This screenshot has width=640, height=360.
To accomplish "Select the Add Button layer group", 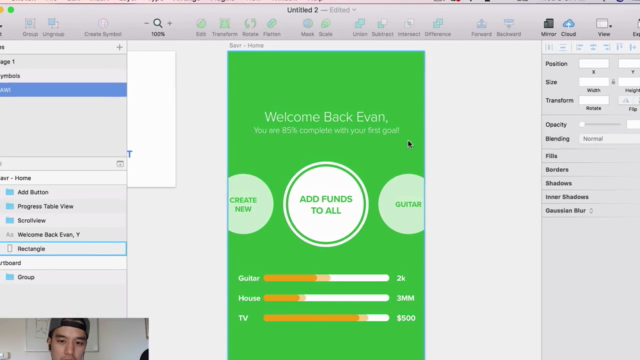I will [x=63, y=192].
